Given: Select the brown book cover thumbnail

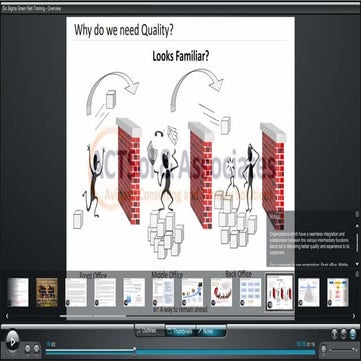Looking at the screenshot, I should (47, 292).
